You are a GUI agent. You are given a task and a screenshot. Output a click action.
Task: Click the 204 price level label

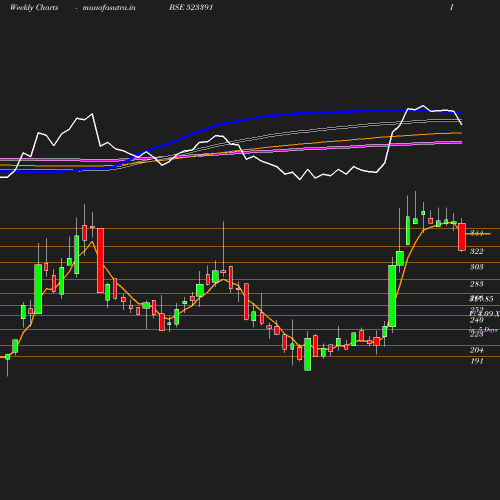477,350
